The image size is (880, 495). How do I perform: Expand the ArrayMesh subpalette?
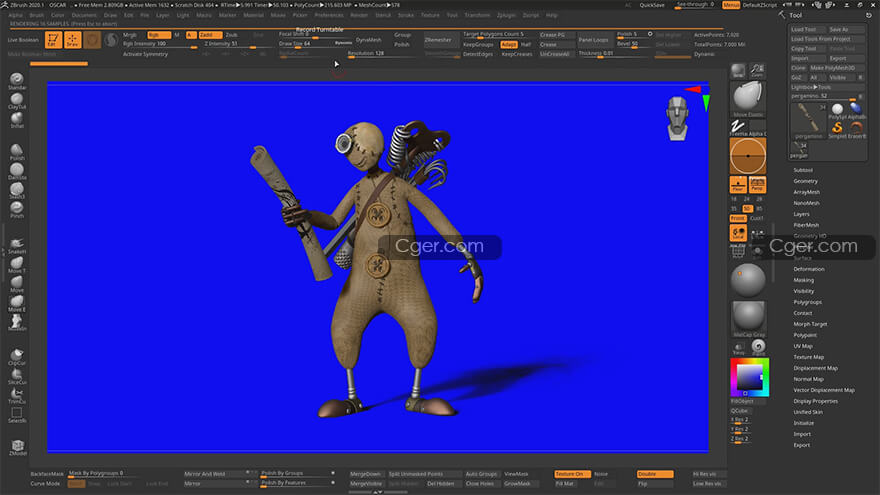pos(806,192)
